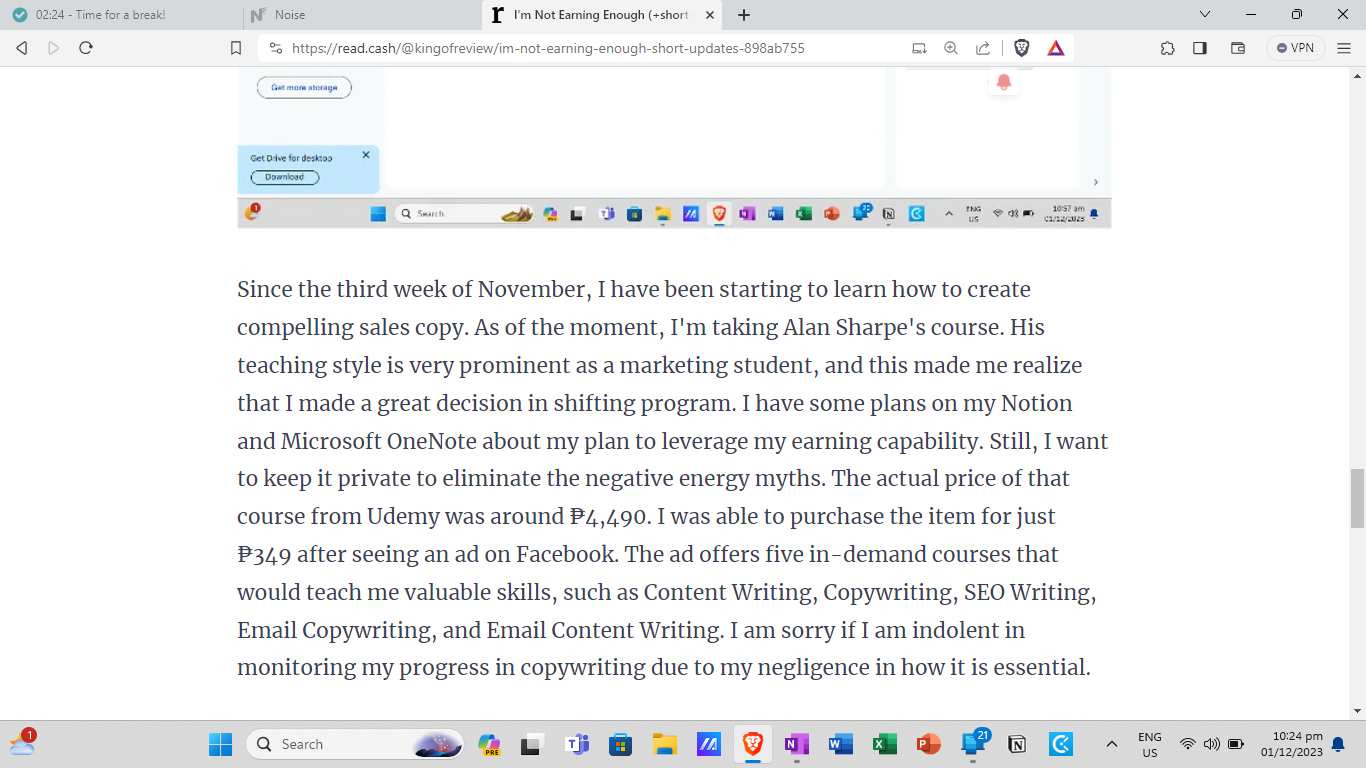Open Brave Rewards triangle icon

(1056, 48)
